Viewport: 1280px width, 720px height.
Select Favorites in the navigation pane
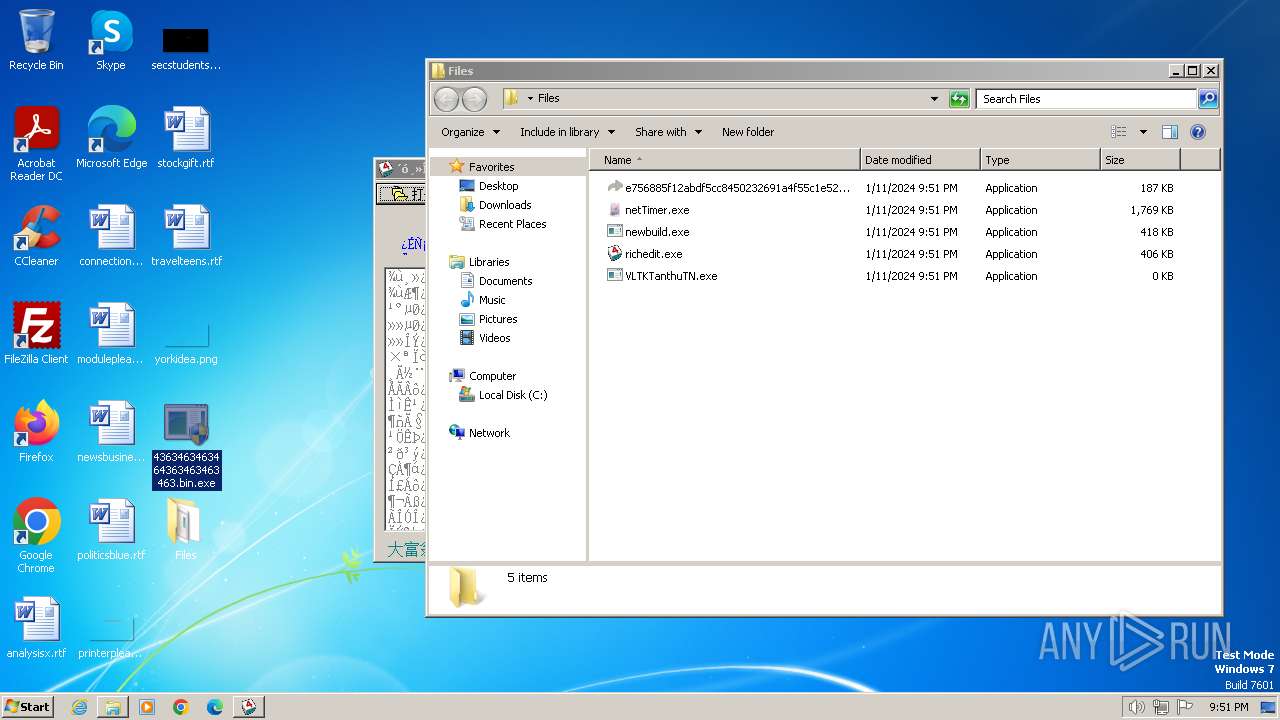[x=491, y=167]
